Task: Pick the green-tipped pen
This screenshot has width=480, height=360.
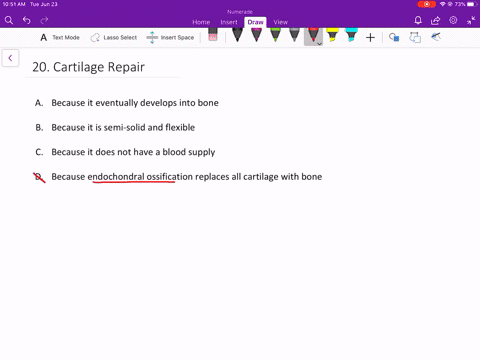Action: click(x=275, y=35)
